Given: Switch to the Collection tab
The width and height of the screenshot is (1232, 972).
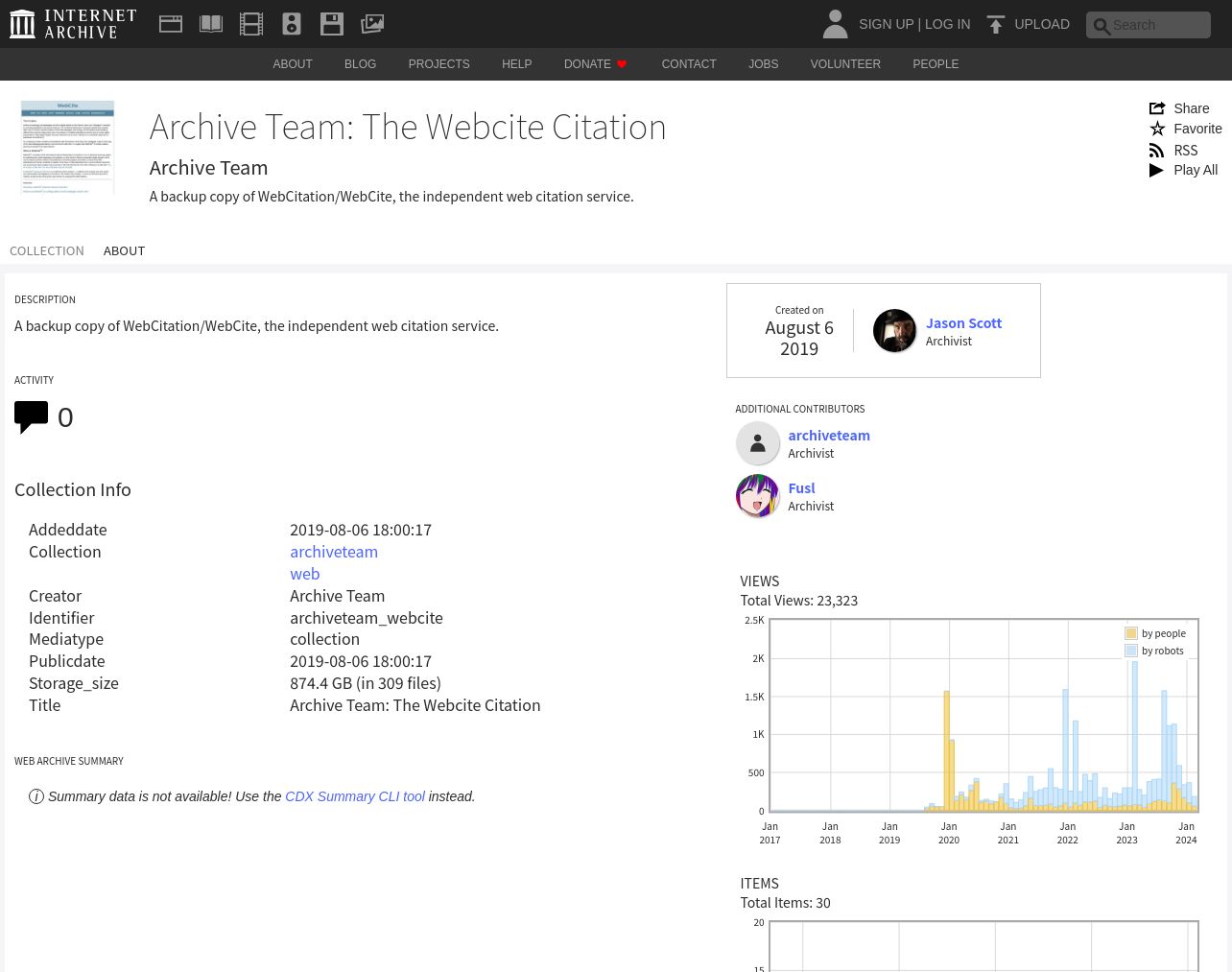Looking at the screenshot, I should click(x=47, y=250).
